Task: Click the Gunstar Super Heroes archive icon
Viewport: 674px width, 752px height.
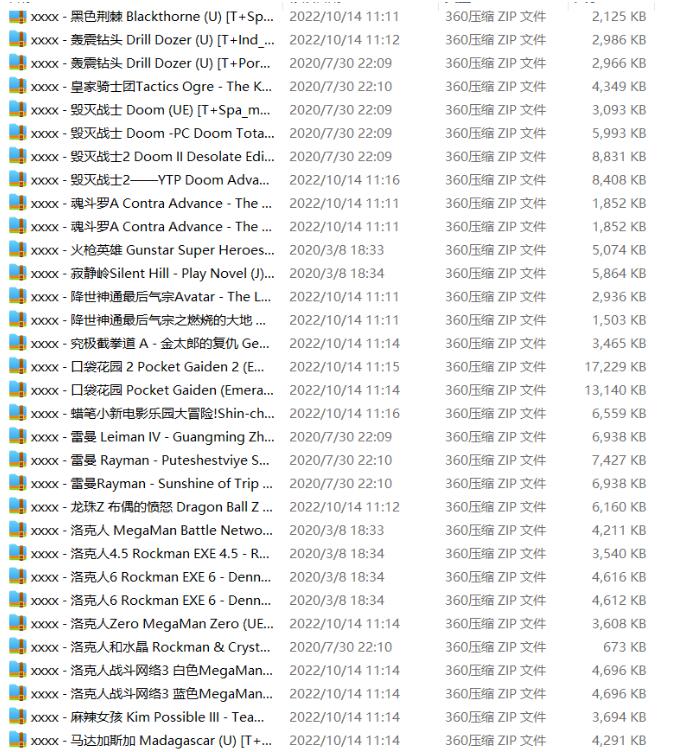Action: coord(18,250)
